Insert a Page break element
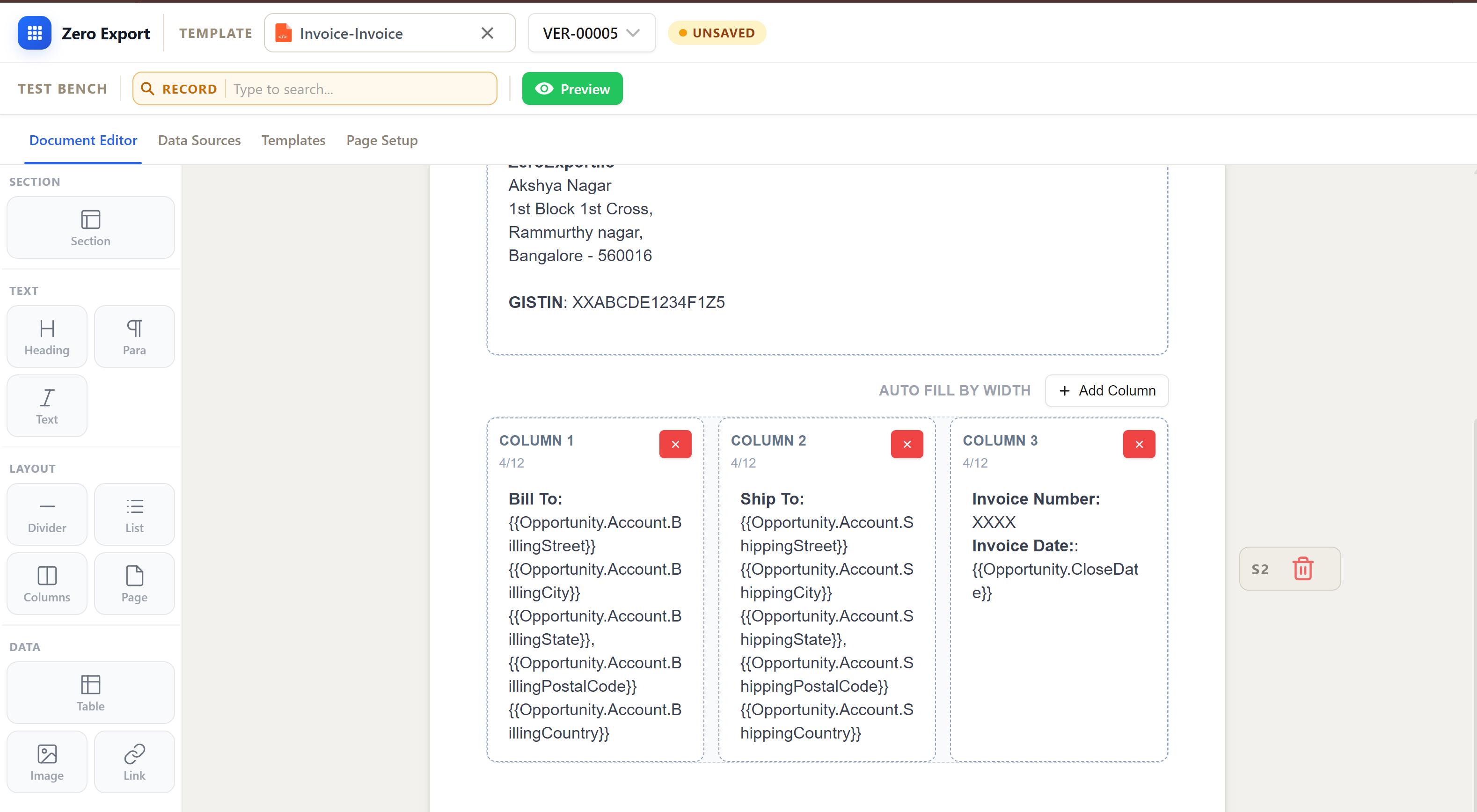Screen dimensions: 1477x812 (x=134, y=584)
